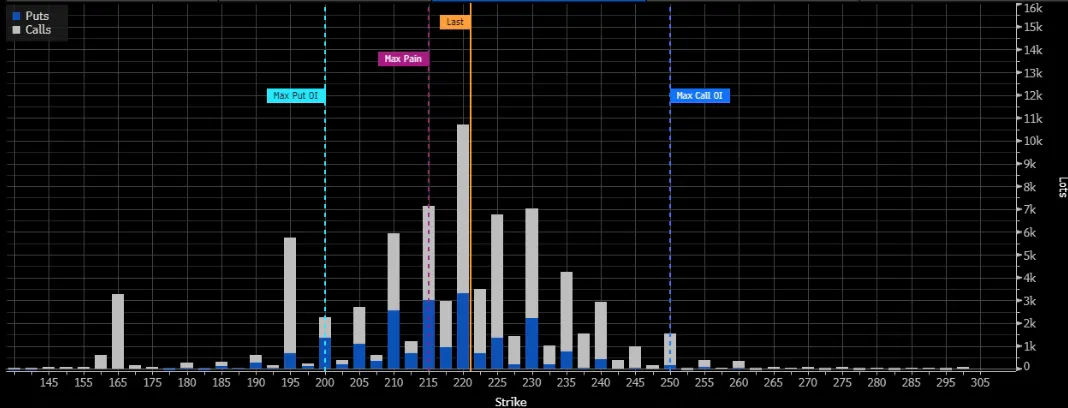
Task: Click the grey calls segment at strike 235
Action: click(x=566, y=312)
